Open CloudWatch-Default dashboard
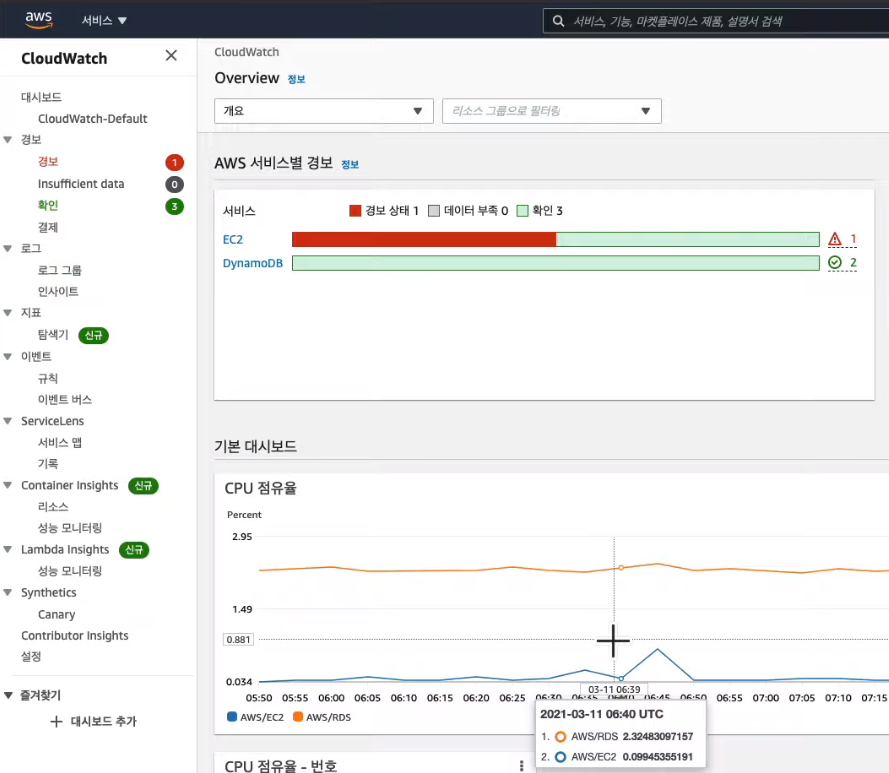889x773 pixels. click(92, 119)
